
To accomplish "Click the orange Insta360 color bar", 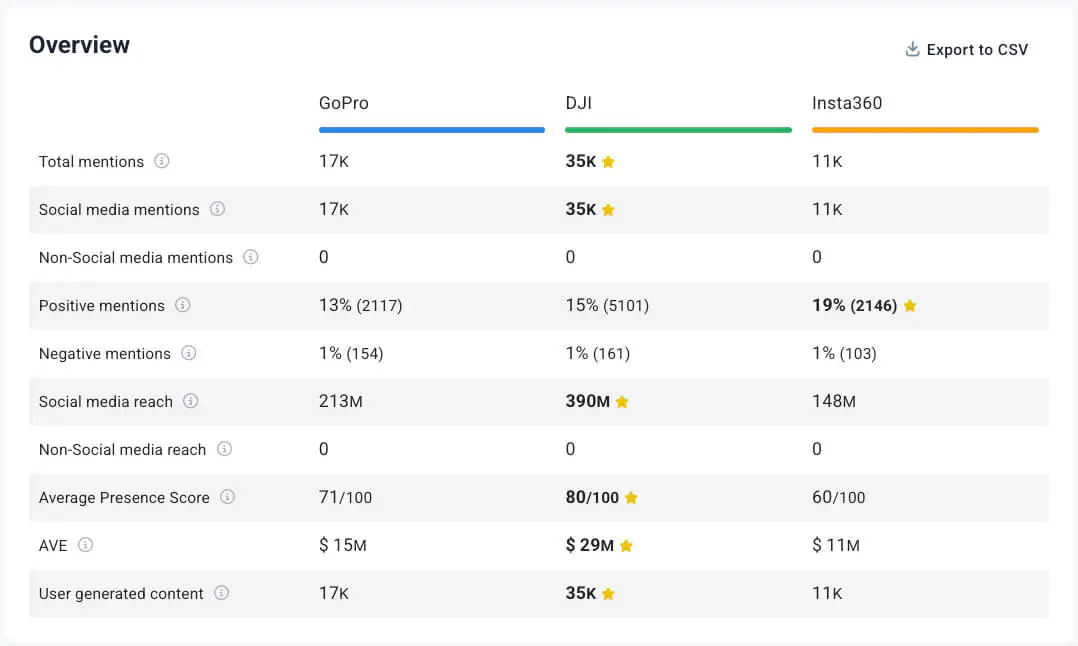I will tap(925, 130).
